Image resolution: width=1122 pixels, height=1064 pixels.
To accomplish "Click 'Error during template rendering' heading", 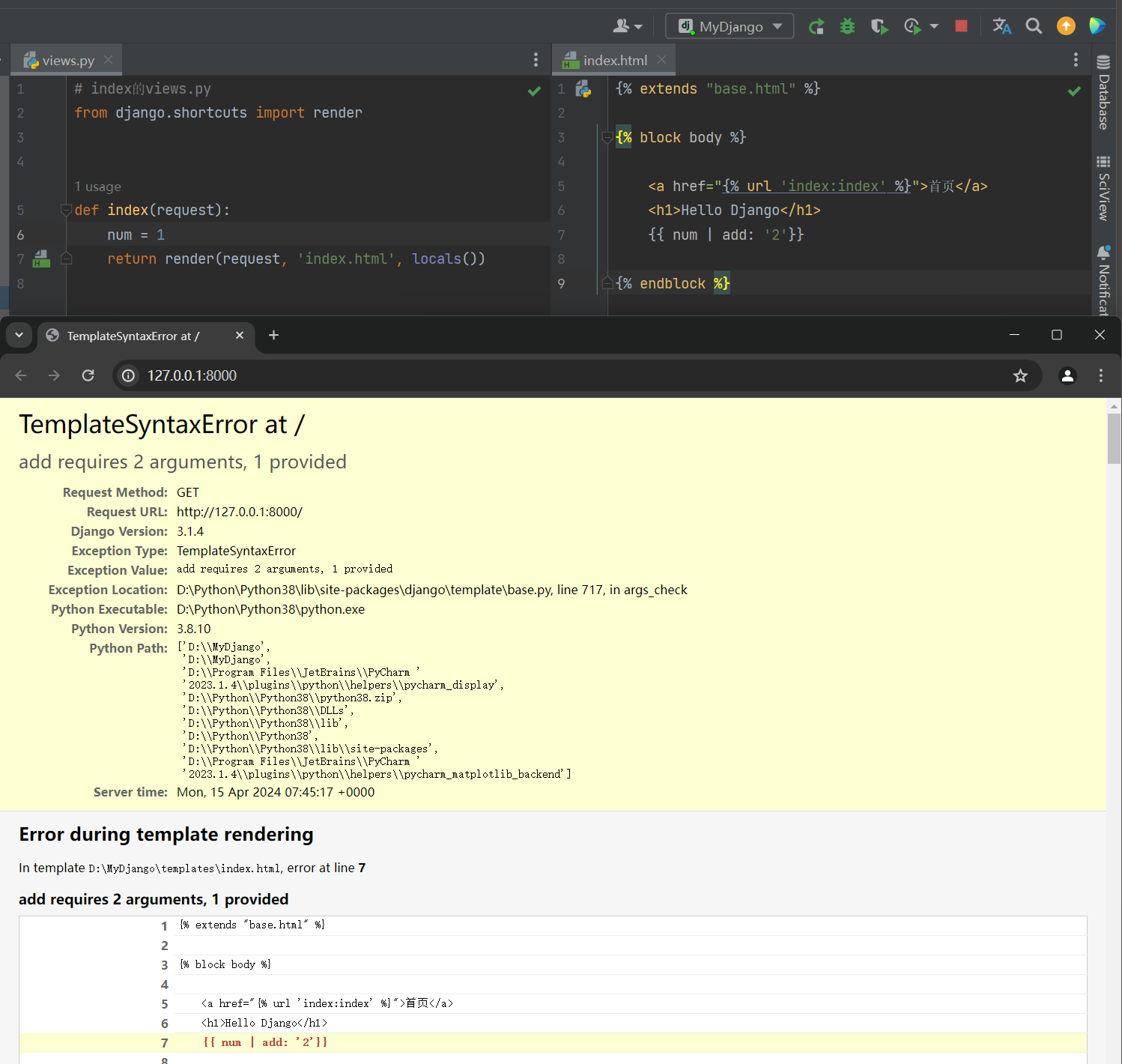I will tap(166, 834).
